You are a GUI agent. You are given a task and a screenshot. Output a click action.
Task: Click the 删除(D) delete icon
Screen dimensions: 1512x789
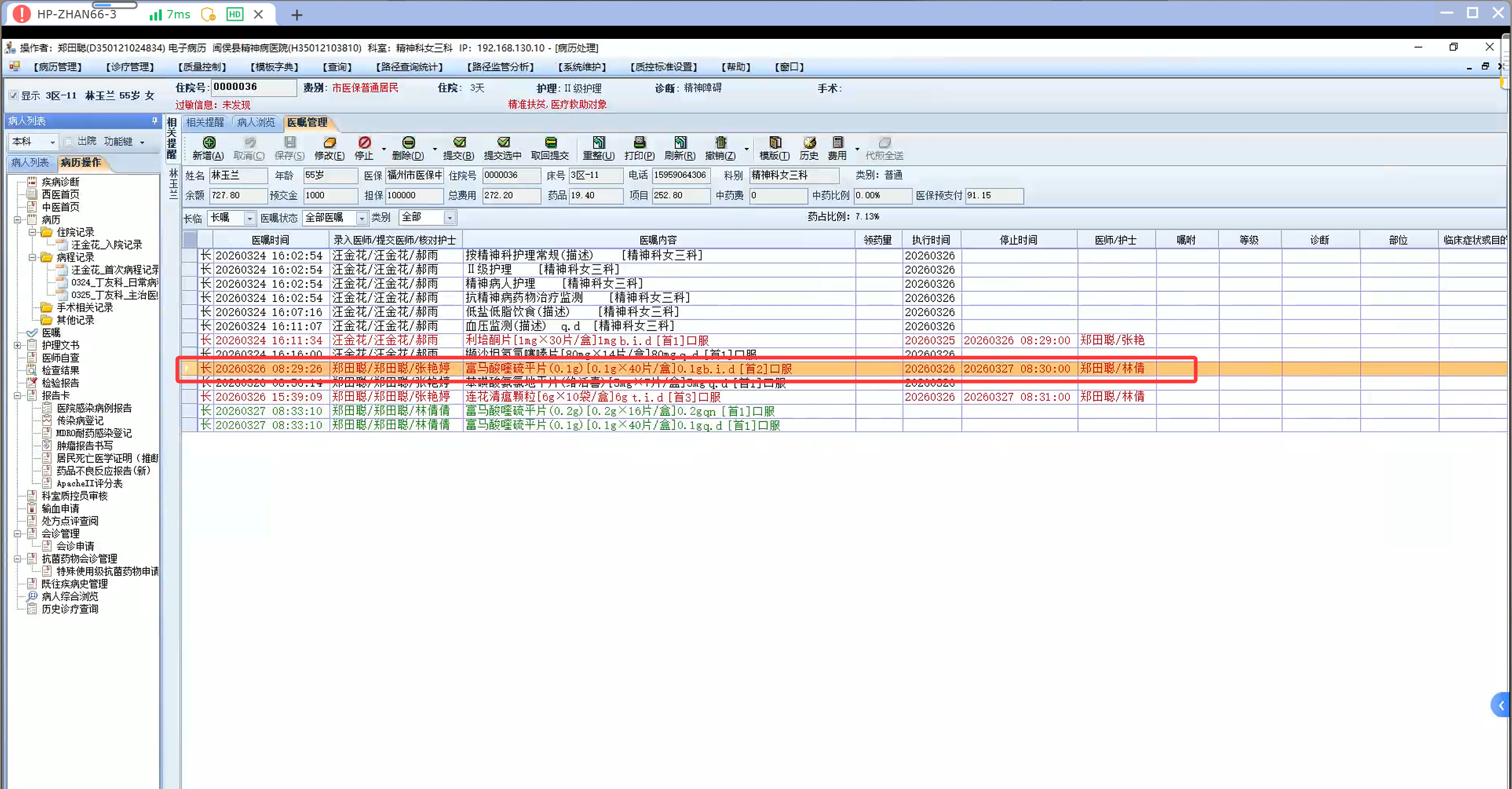pos(408,143)
